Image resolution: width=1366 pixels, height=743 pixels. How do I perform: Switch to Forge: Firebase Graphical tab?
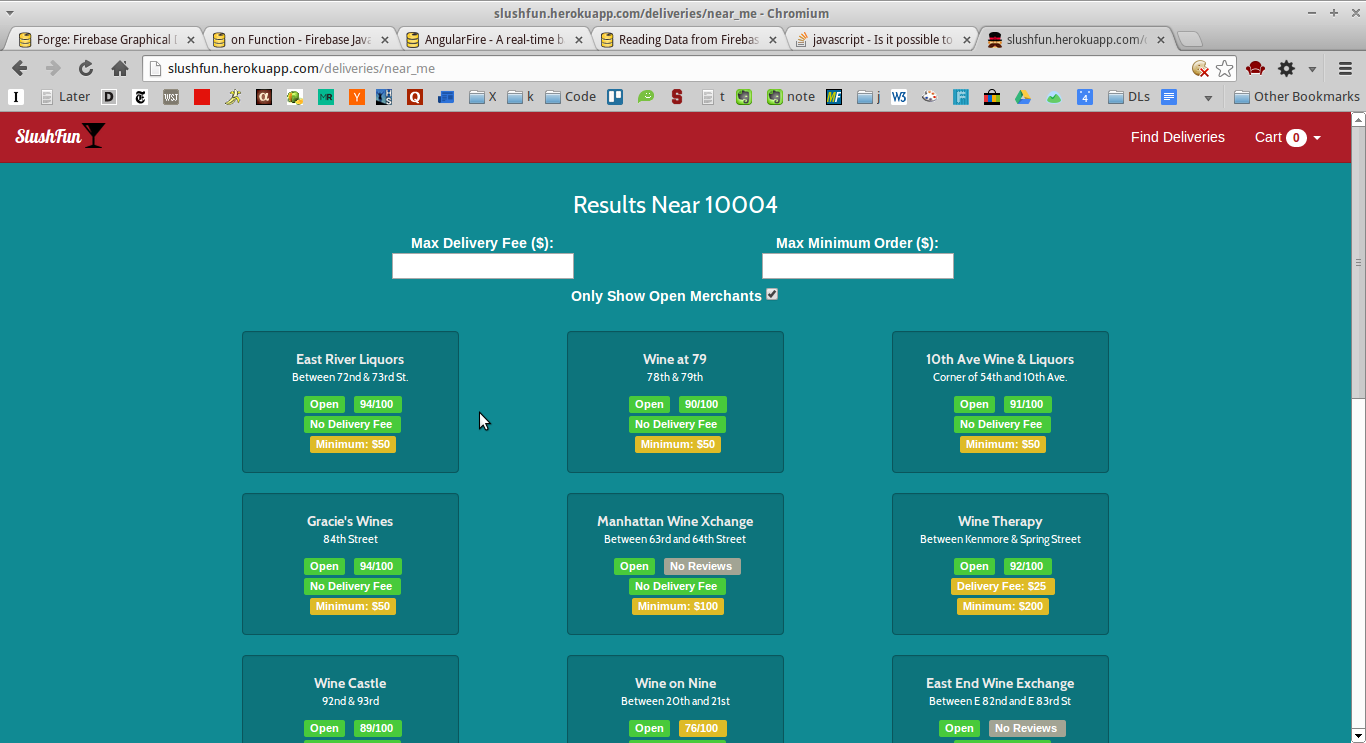[104, 39]
